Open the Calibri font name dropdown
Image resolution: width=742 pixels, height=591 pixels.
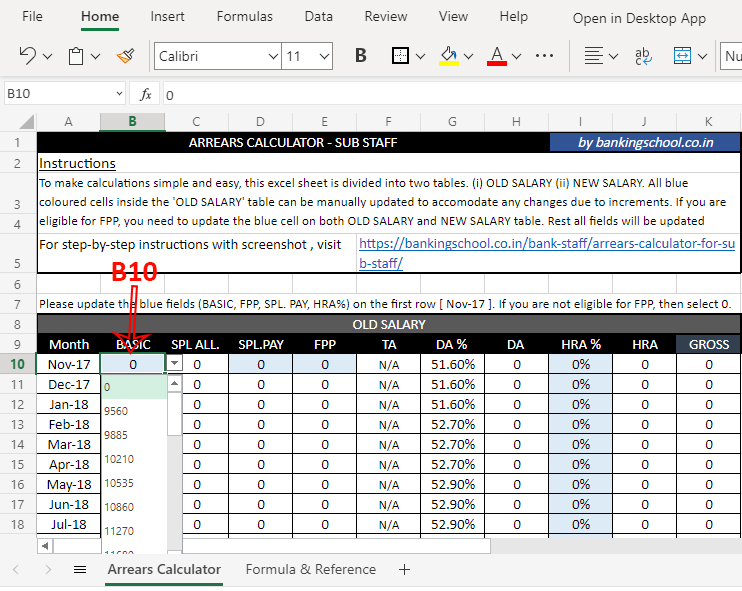pos(217,56)
